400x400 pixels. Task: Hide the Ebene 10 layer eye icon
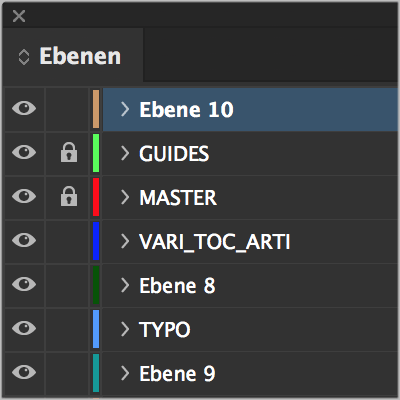[24, 109]
